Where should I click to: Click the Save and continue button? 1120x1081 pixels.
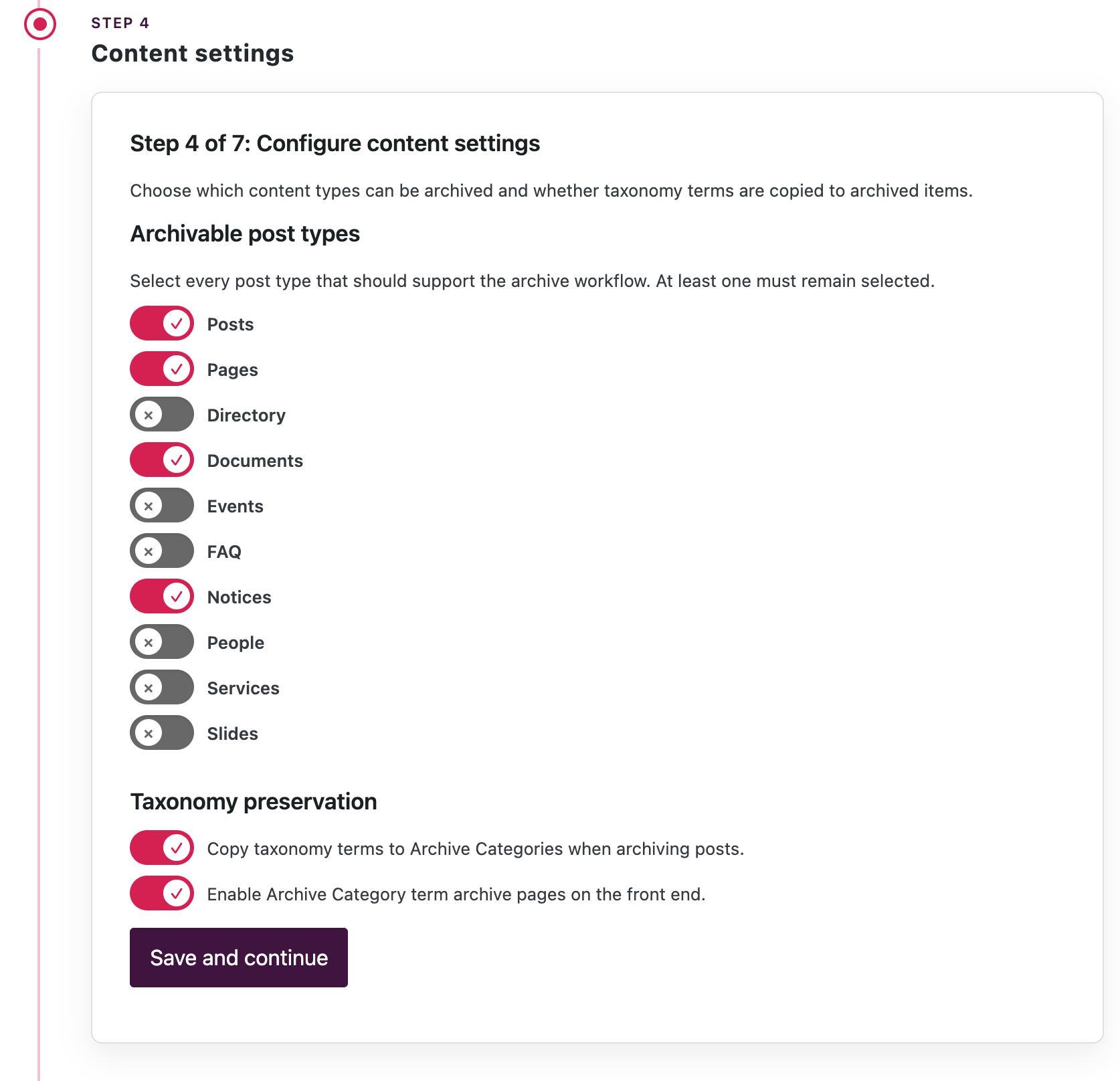click(238, 957)
